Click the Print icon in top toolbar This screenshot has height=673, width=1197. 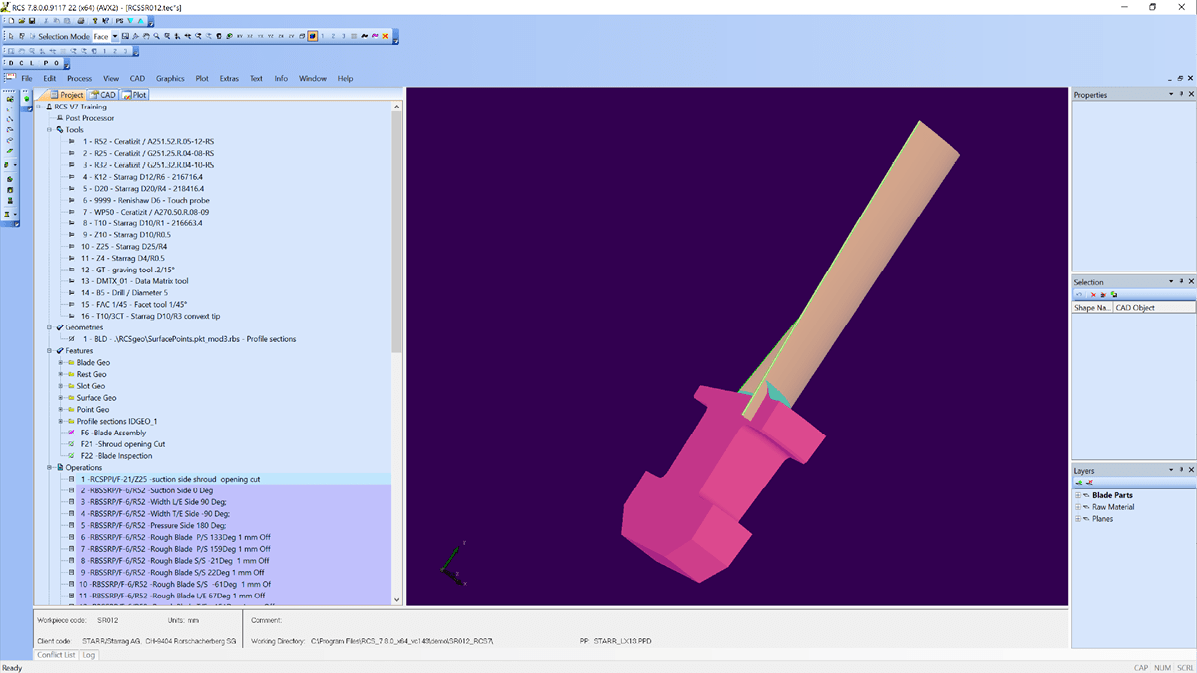click(x=80, y=21)
